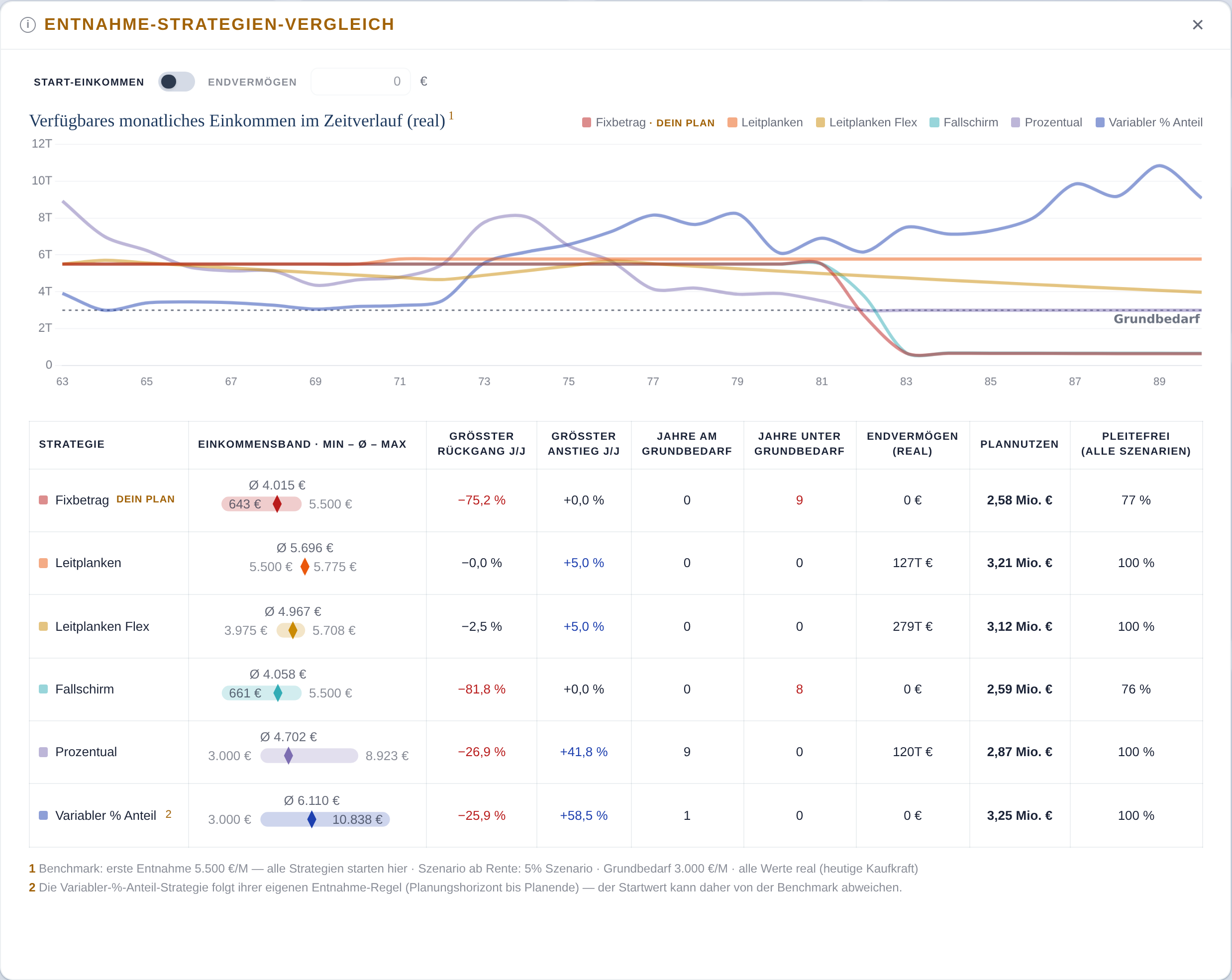Click the Endvermögen amount input field
1232x980 pixels.
(x=360, y=82)
